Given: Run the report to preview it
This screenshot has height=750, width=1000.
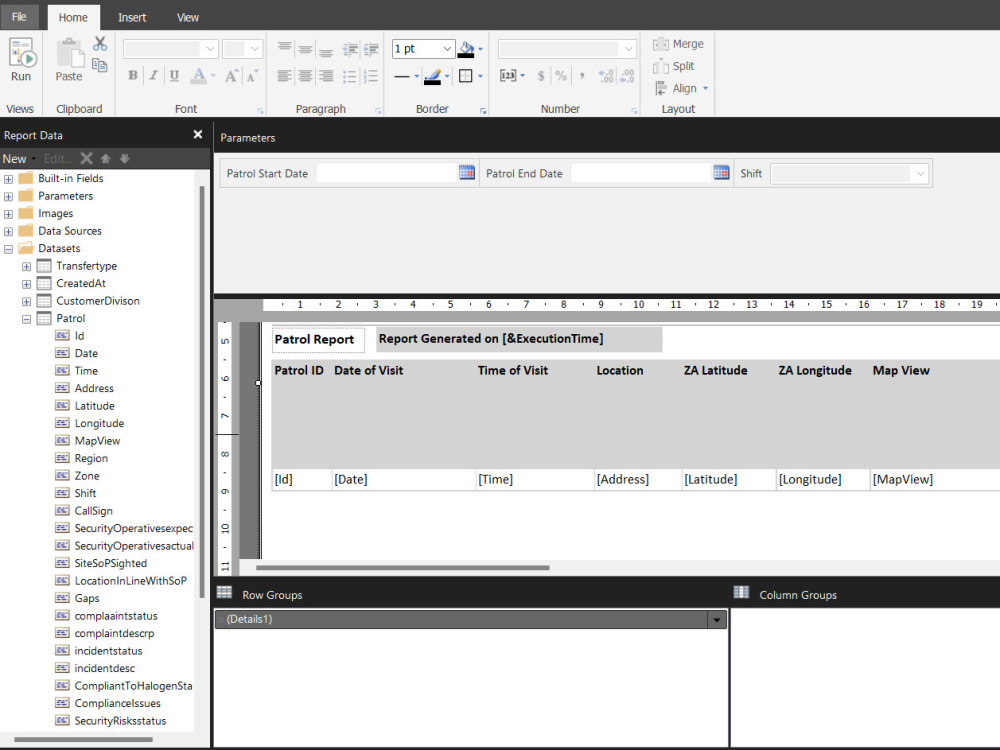Looking at the screenshot, I should [21, 57].
